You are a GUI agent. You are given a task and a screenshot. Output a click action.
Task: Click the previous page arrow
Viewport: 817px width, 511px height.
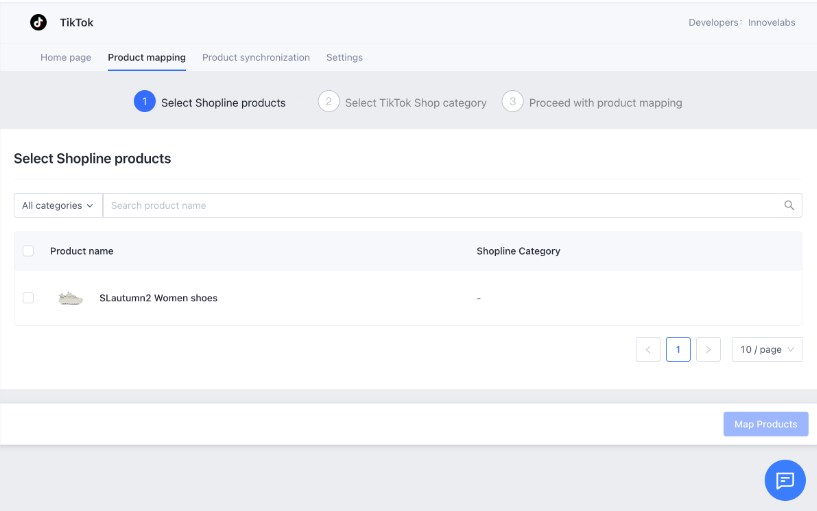pyautogui.click(x=648, y=349)
